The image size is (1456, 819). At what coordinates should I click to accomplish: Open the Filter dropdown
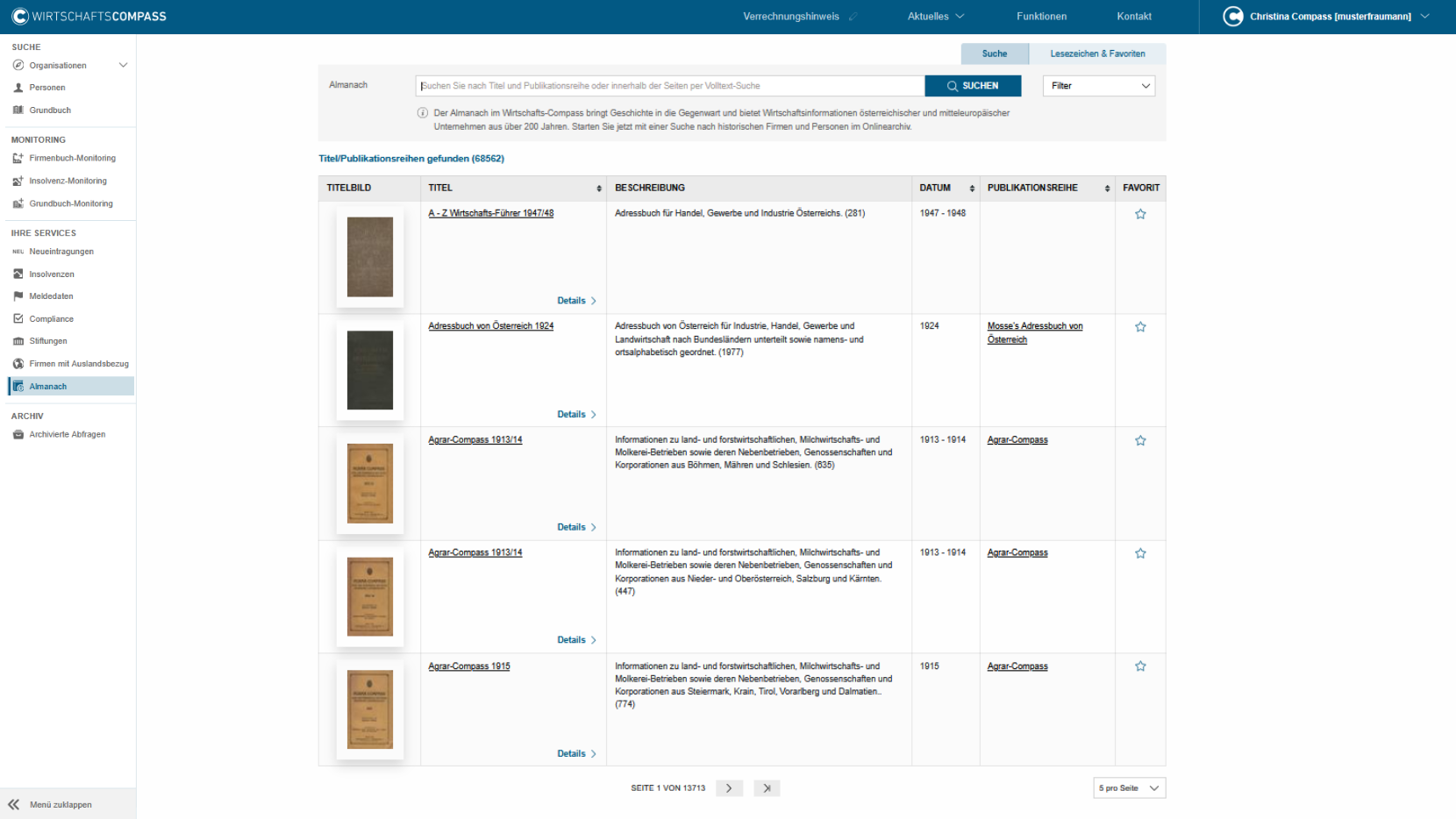pyautogui.click(x=1099, y=86)
